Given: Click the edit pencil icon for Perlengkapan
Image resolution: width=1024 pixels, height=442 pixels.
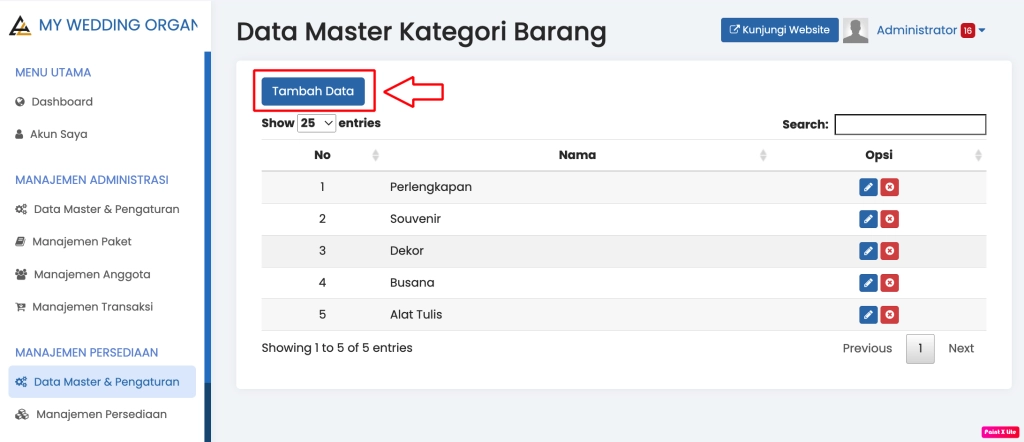Looking at the screenshot, I should click(x=868, y=187).
